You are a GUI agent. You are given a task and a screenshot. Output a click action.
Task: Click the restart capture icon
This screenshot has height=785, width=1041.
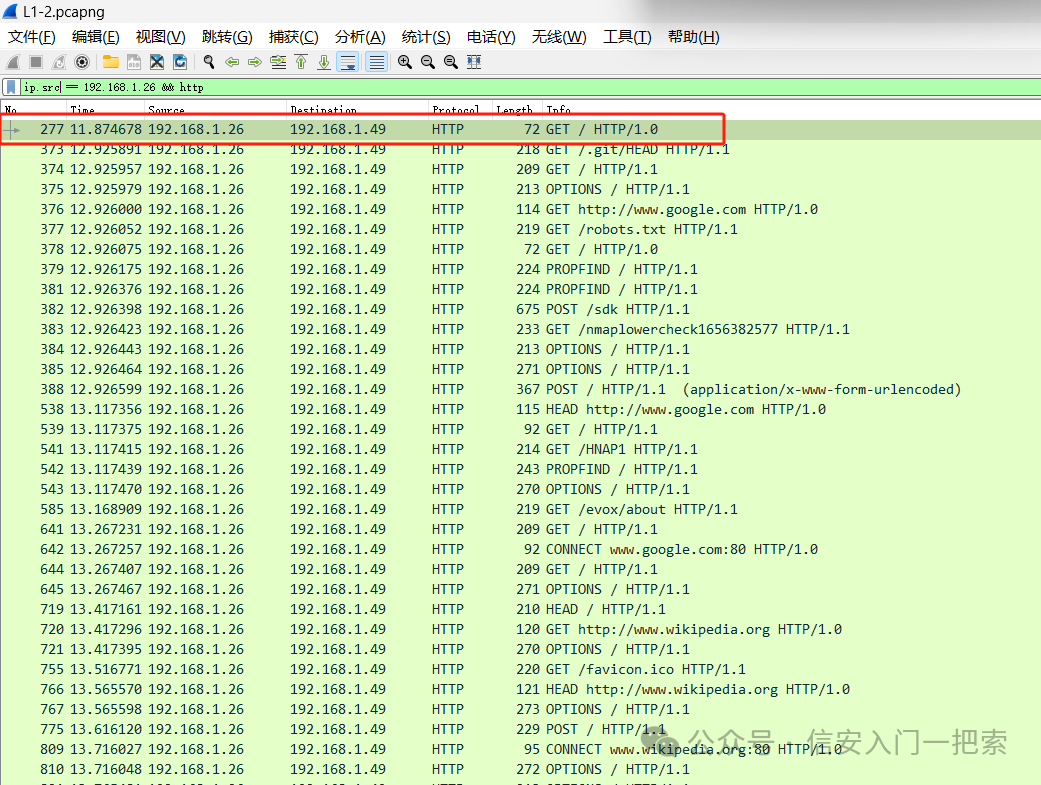pos(59,62)
